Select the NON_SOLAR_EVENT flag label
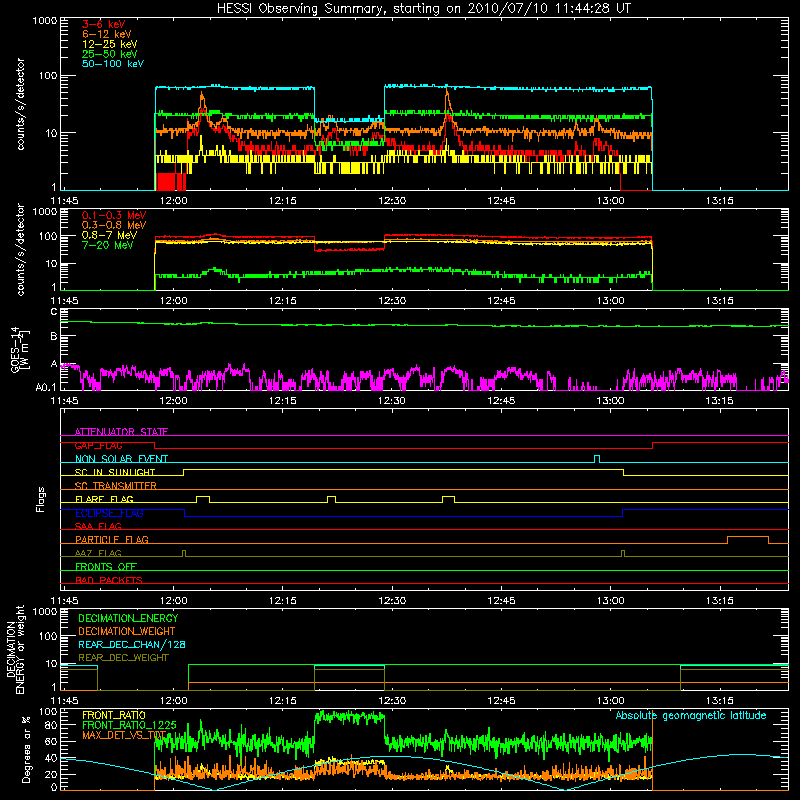 [x=121, y=459]
